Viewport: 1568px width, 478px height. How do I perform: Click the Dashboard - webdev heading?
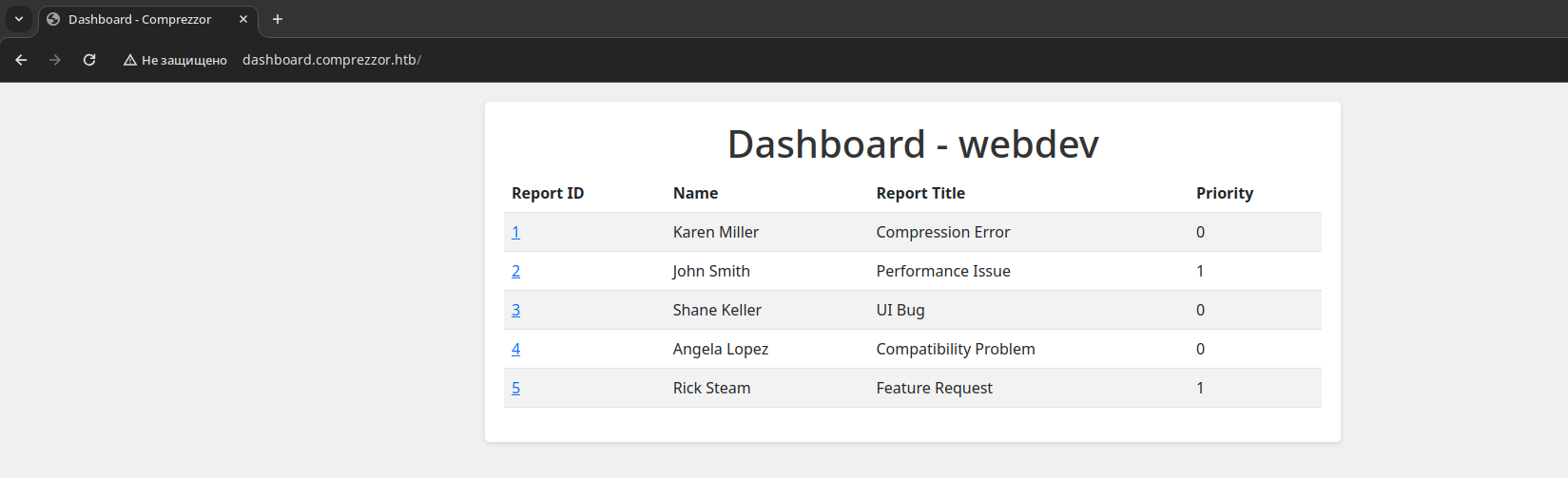click(913, 144)
